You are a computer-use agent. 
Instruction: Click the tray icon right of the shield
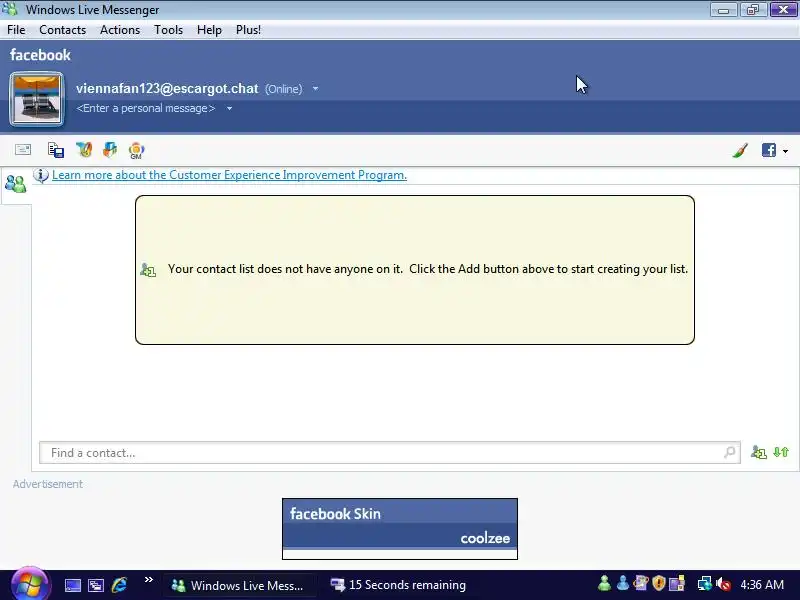(x=677, y=583)
